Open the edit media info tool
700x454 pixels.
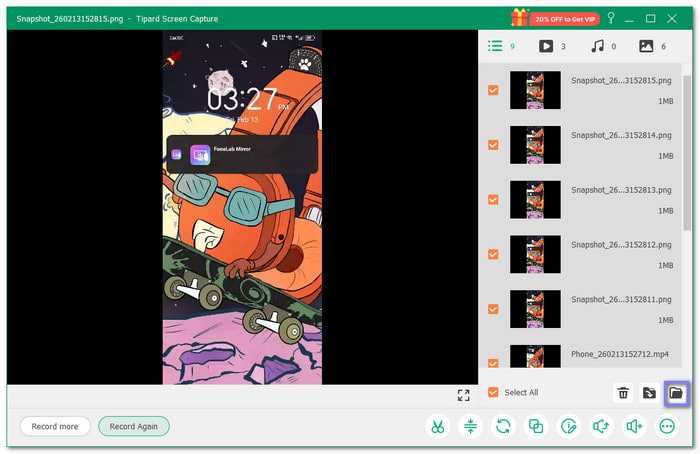(x=568, y=426)
